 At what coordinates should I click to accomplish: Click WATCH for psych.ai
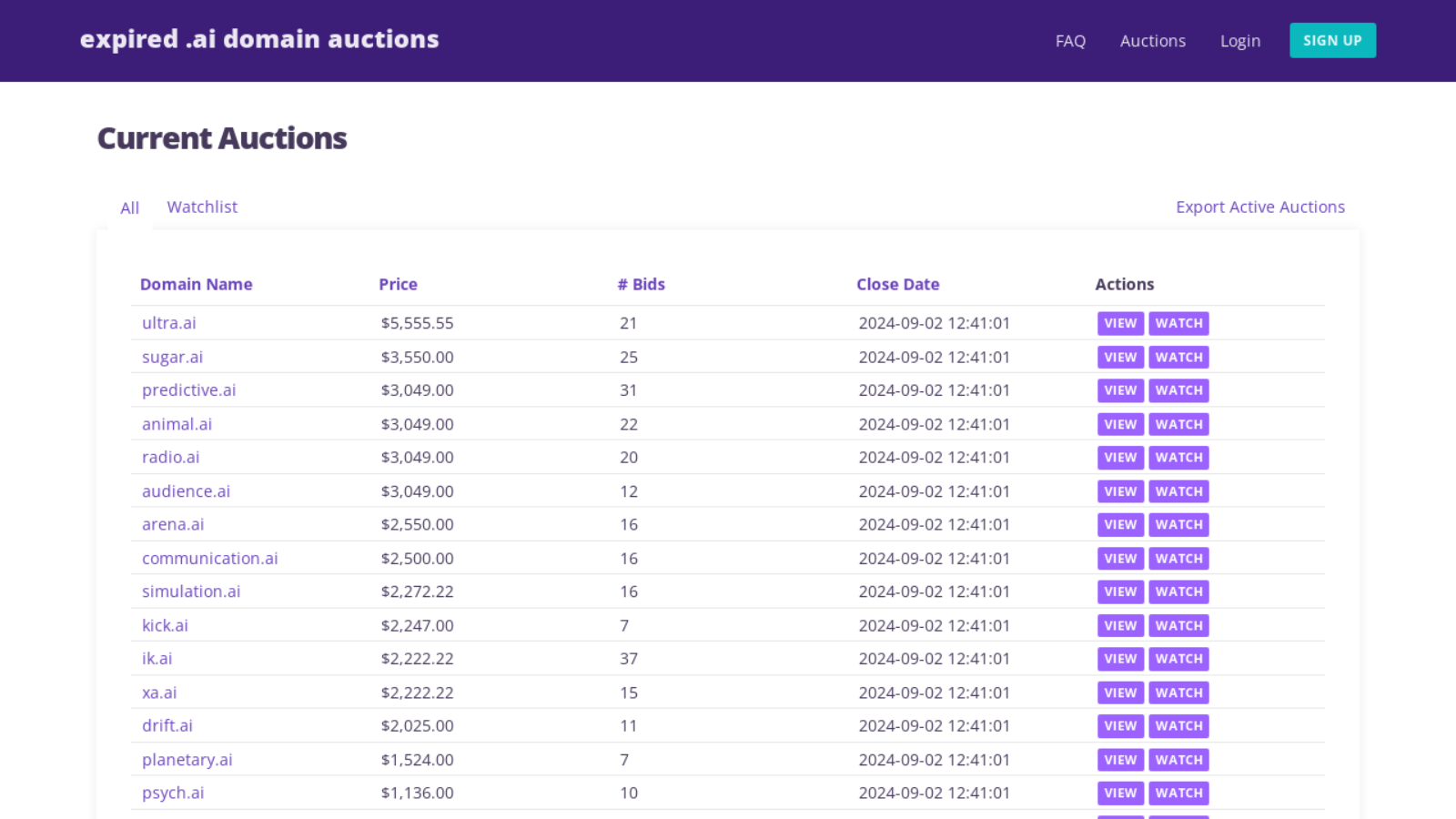1178,794
